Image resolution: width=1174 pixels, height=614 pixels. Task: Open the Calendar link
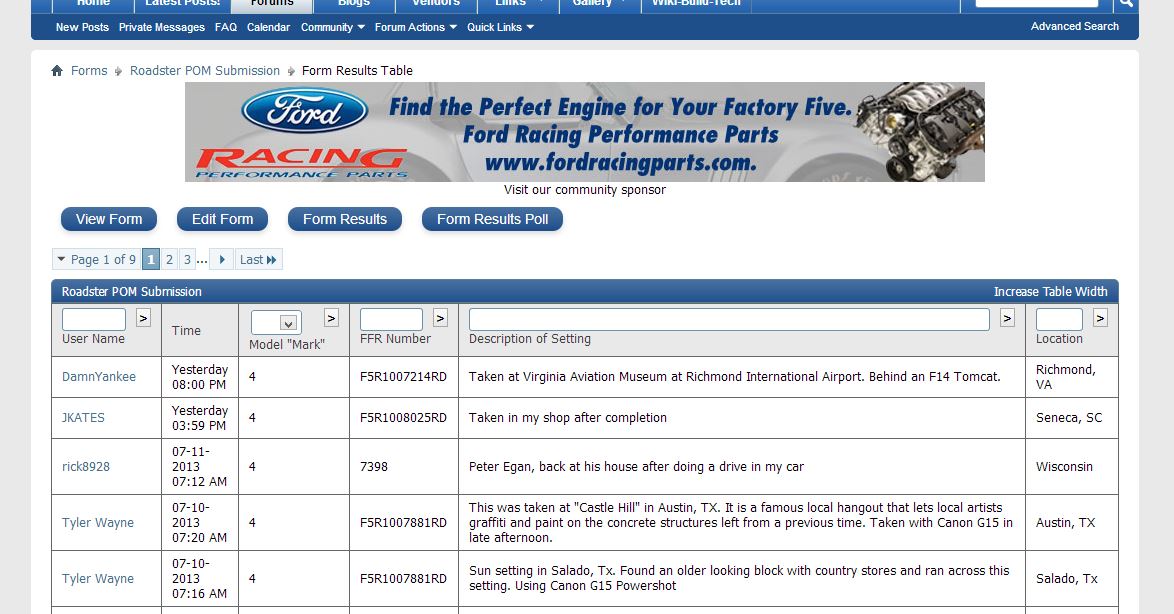coord(268,27)
